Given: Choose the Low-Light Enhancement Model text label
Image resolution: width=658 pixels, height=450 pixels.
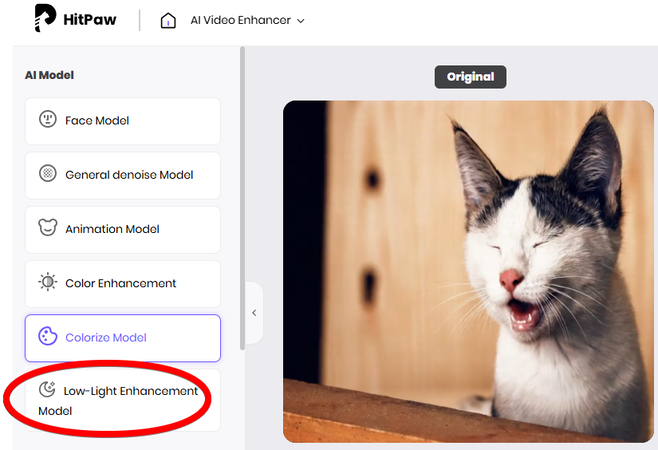Looking at the screenshot, I should [x=118, y=401].
